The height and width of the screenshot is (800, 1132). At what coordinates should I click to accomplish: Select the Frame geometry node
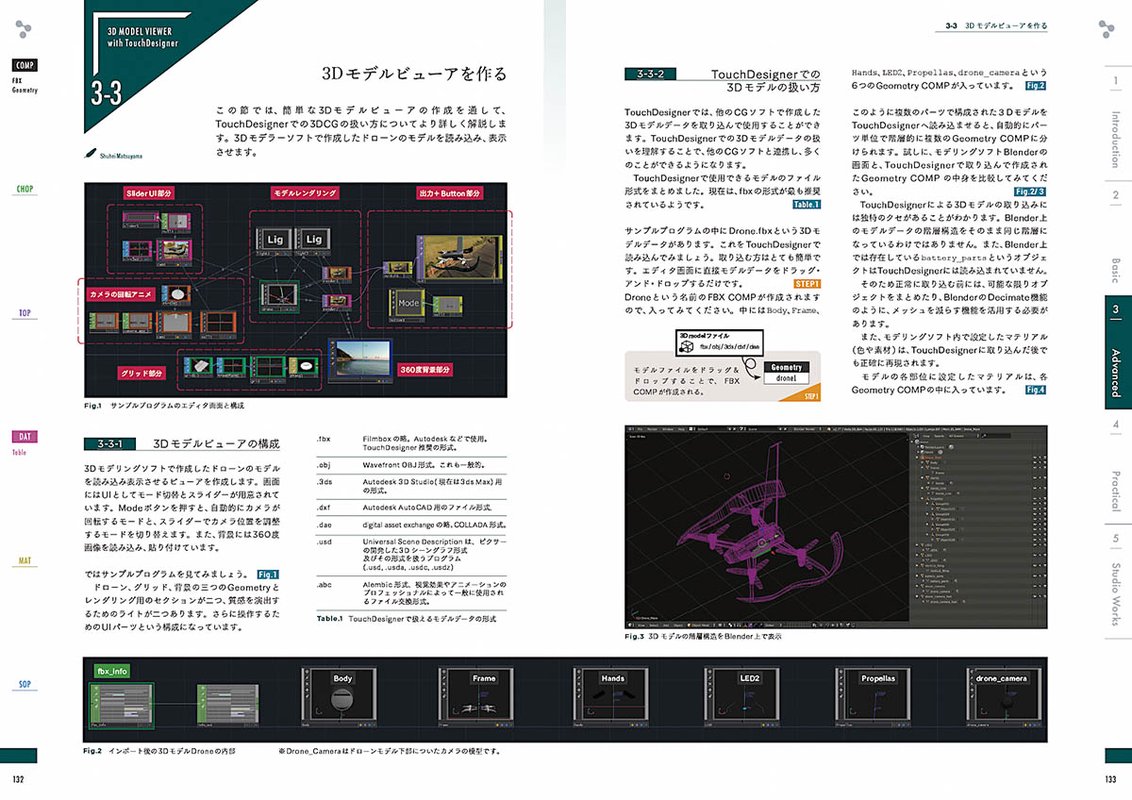[483, 698]
